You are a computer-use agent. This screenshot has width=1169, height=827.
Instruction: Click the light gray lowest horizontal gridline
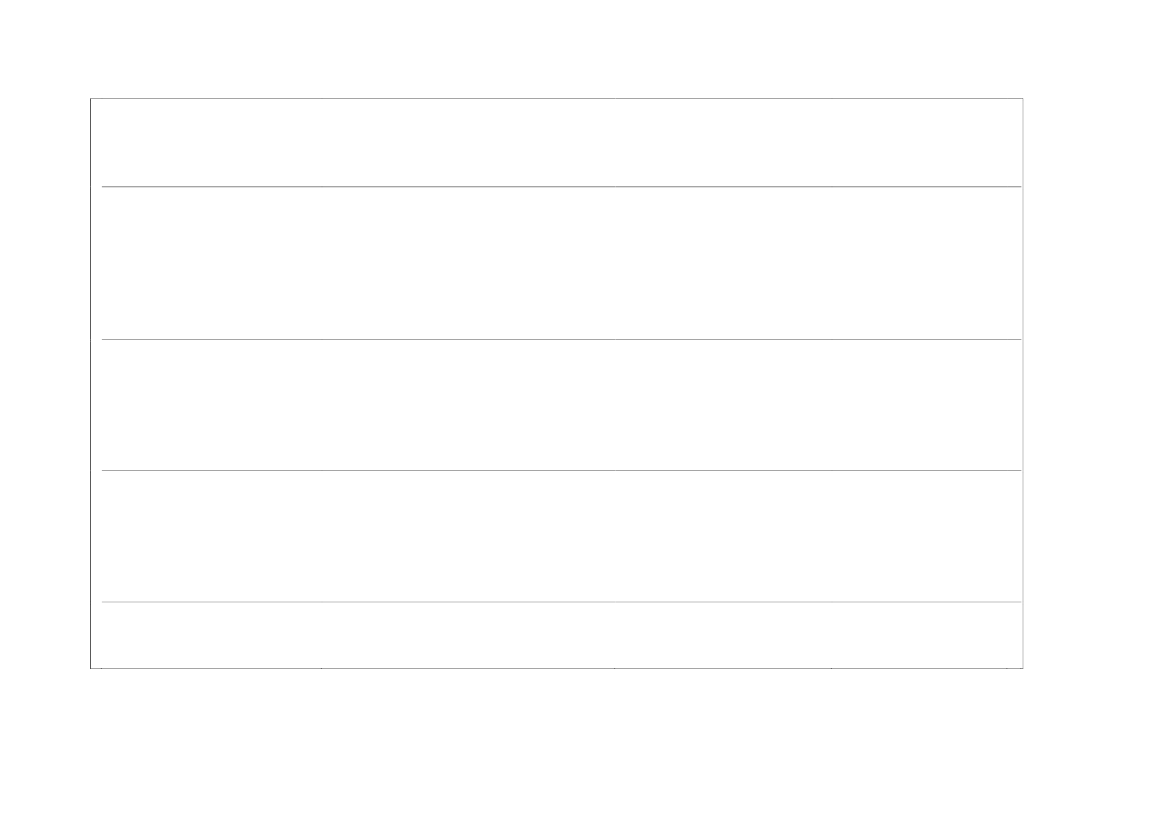pos(561,602)
